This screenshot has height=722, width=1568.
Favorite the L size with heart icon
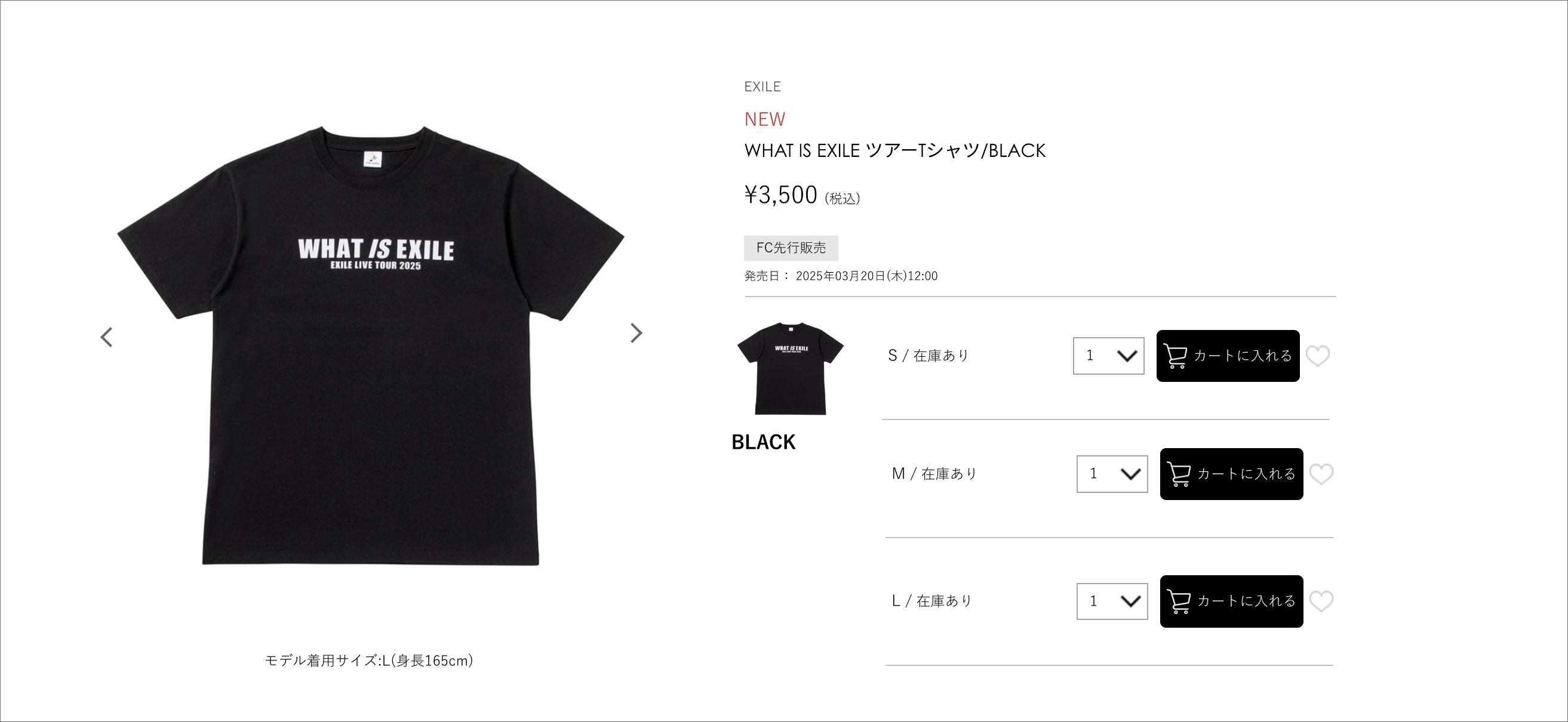(1321, 601)
